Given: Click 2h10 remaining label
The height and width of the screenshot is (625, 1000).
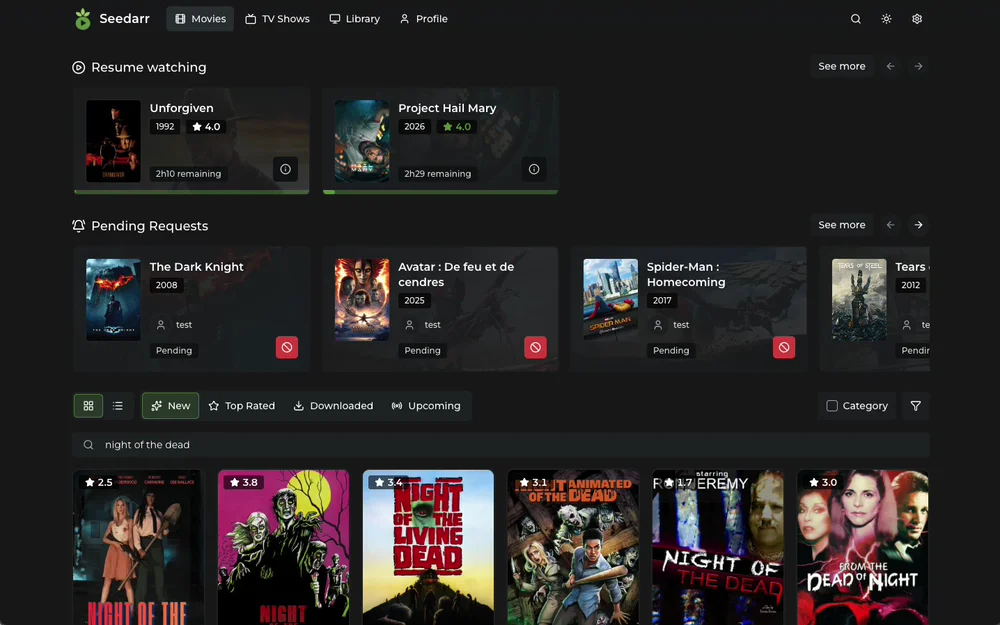Looking at the screenshot, I should 189,173.
